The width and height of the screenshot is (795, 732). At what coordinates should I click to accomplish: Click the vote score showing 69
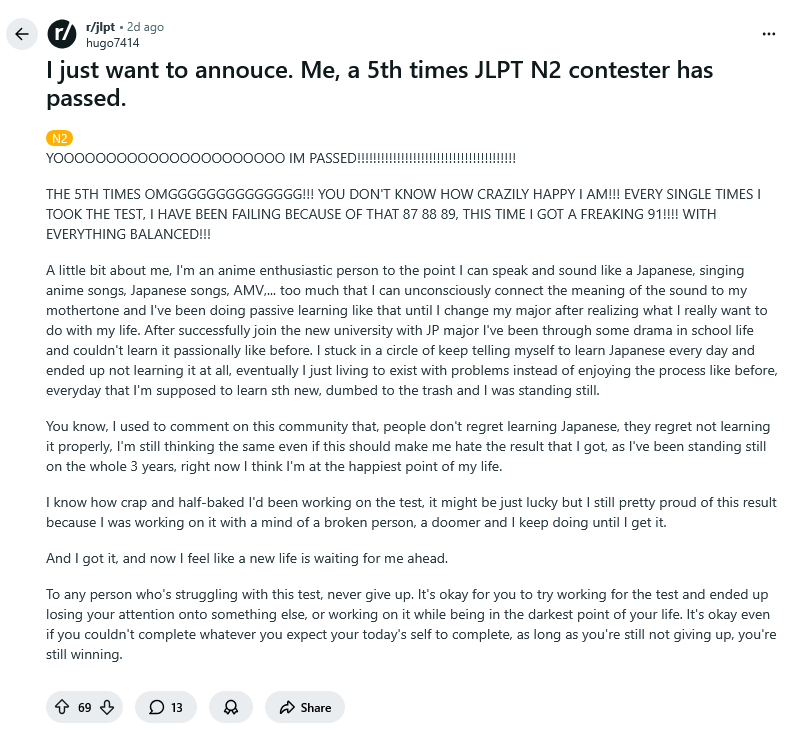tap(85, 707)
